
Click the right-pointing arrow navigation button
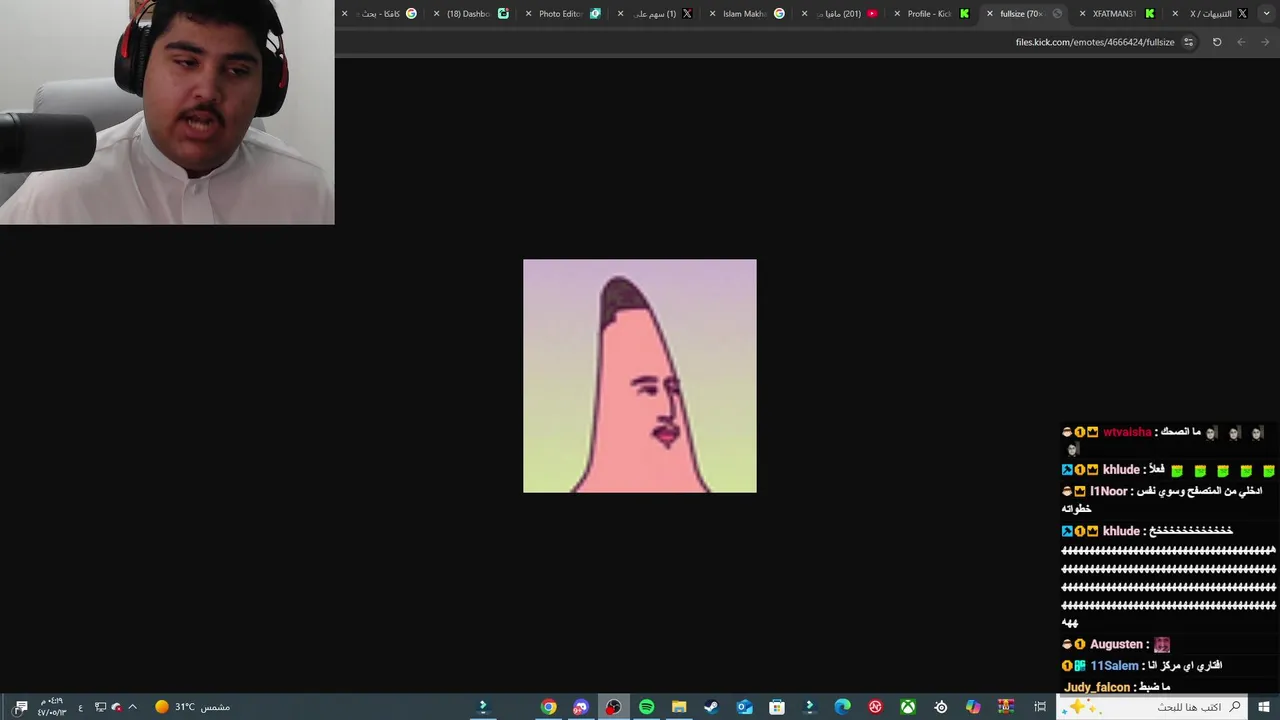[x=1265, y=42]
